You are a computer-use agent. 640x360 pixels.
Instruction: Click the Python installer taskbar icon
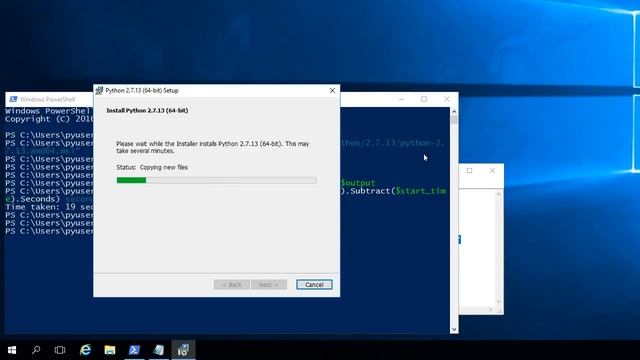pyautogui.click(x=183, y=350)
